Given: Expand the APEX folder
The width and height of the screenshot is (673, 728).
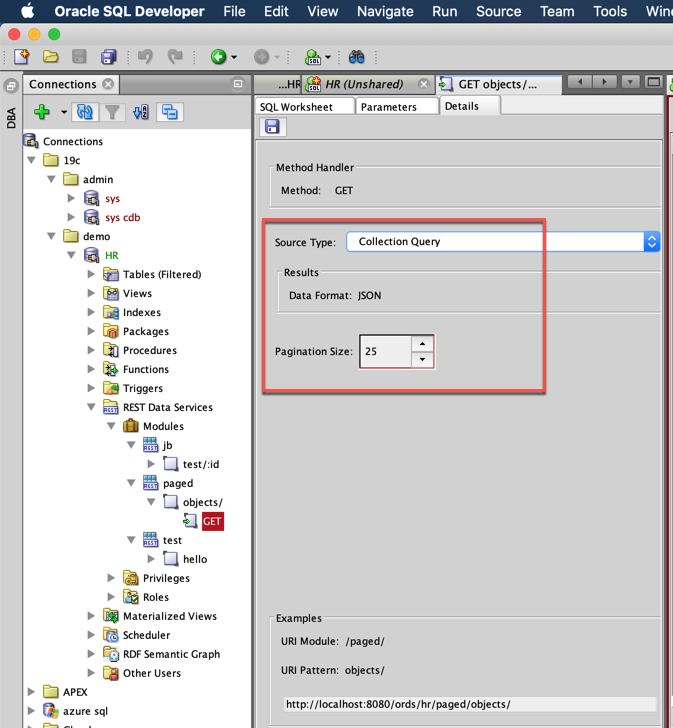Looking at the screenshot, I should pyautogui.click(x=32, y=692).
